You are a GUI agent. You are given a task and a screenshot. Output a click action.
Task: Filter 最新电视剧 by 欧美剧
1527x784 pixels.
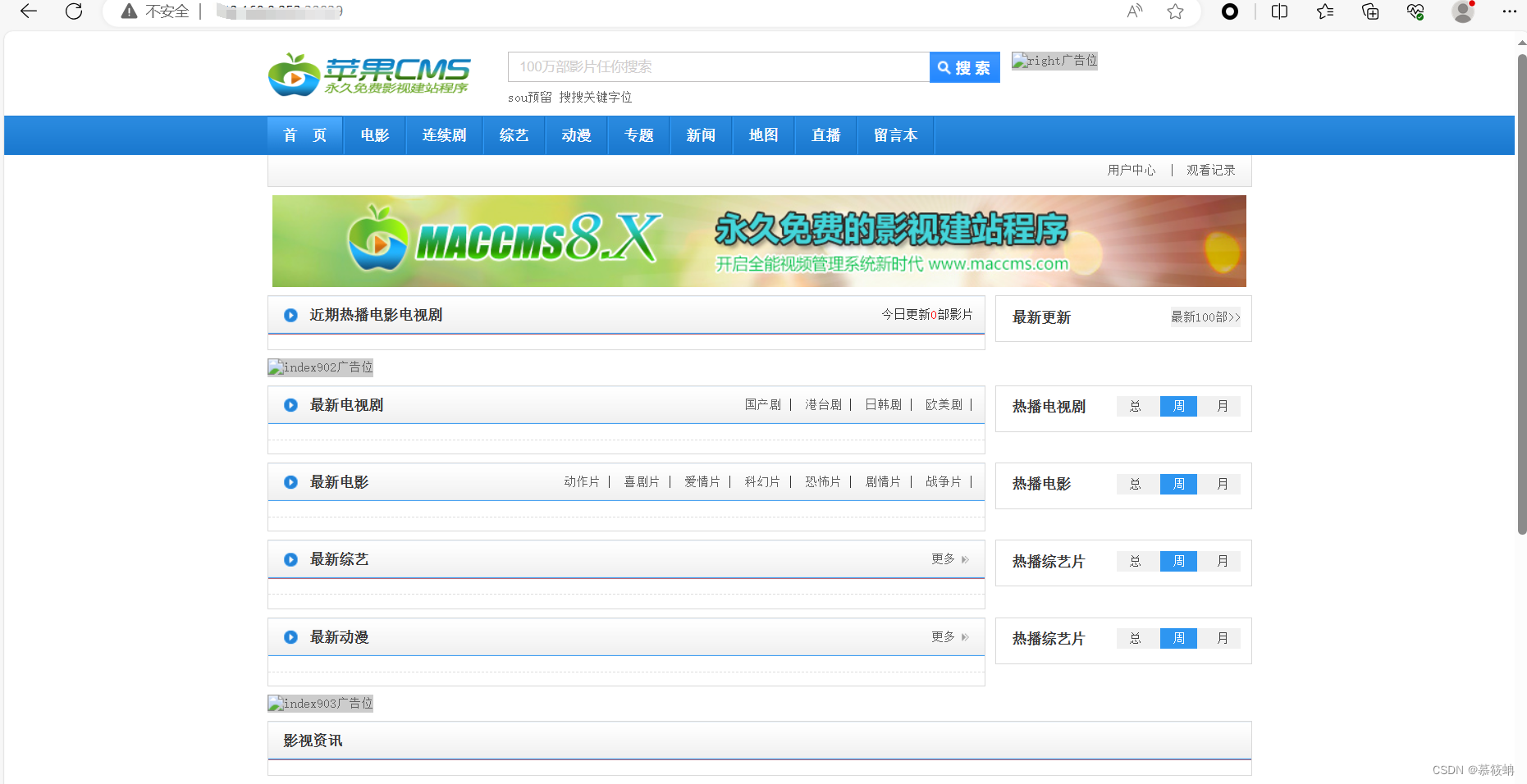click(x=944, y=405)
